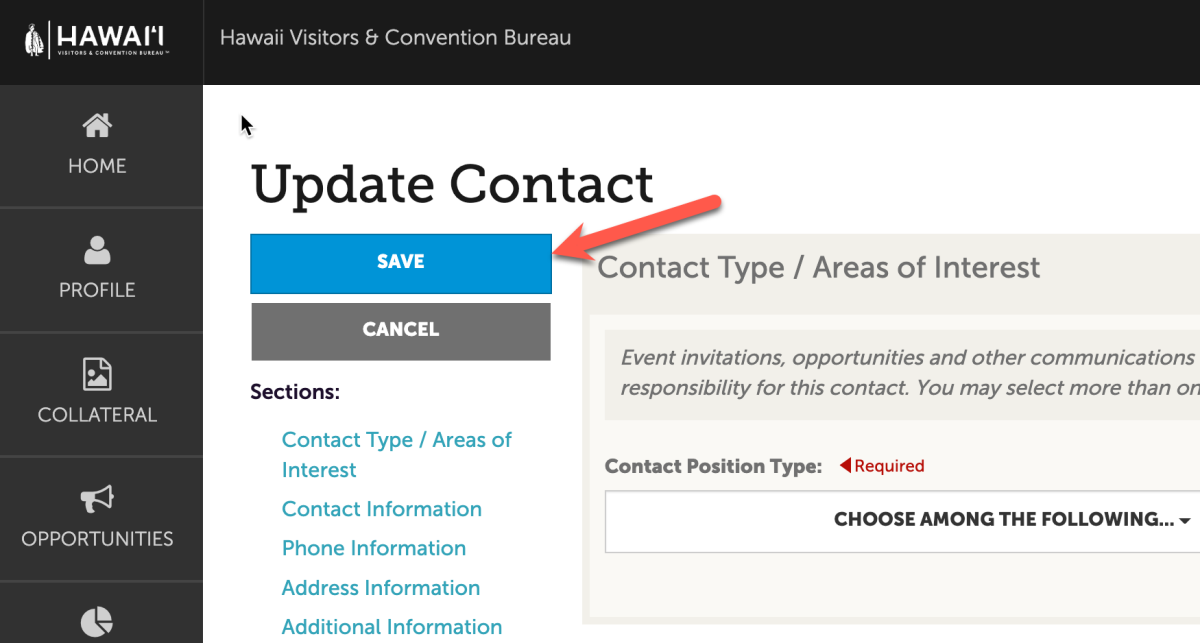Click the Hawaii Visitors & Convention Bureau header
This screenshot has width=1200, height=643.
click(395, 38)
